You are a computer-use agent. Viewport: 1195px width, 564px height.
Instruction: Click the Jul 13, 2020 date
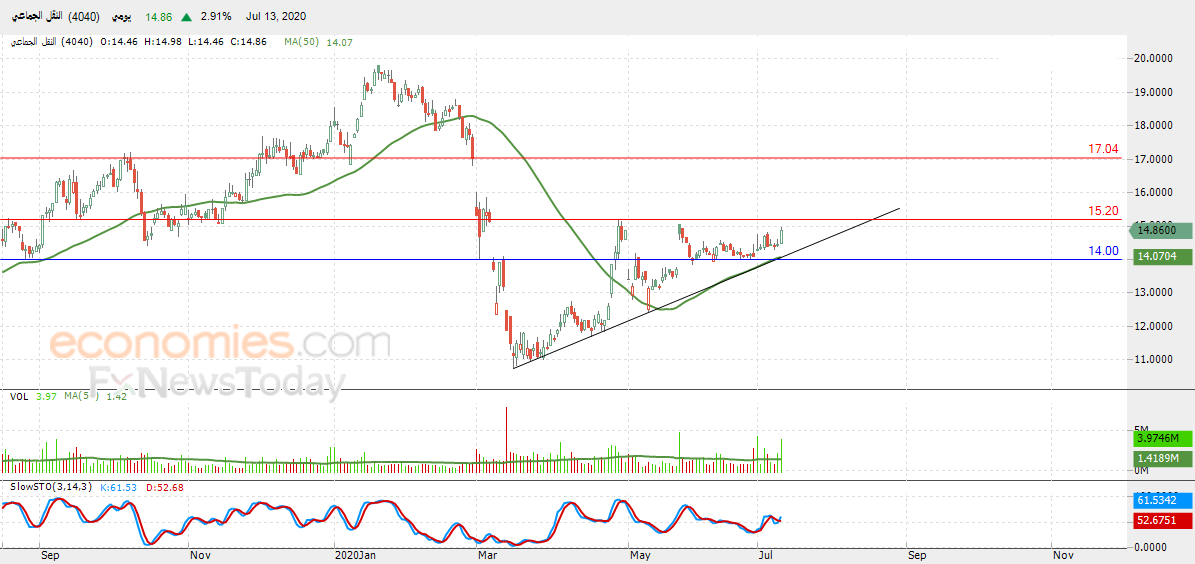pos(276,16)
